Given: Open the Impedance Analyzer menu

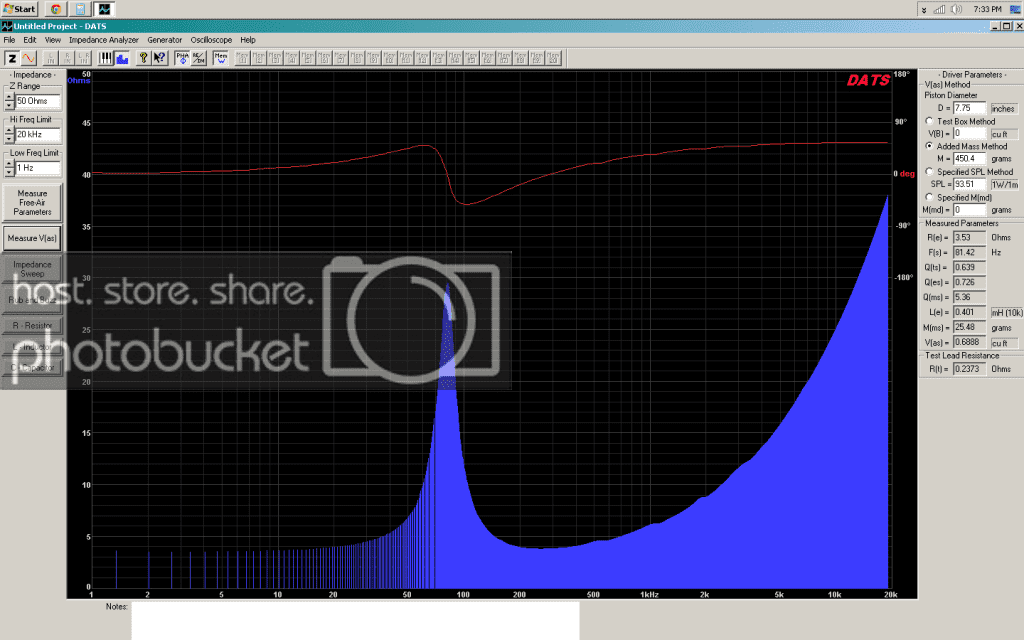Looking at the screenshot, I should pos(104,40).
